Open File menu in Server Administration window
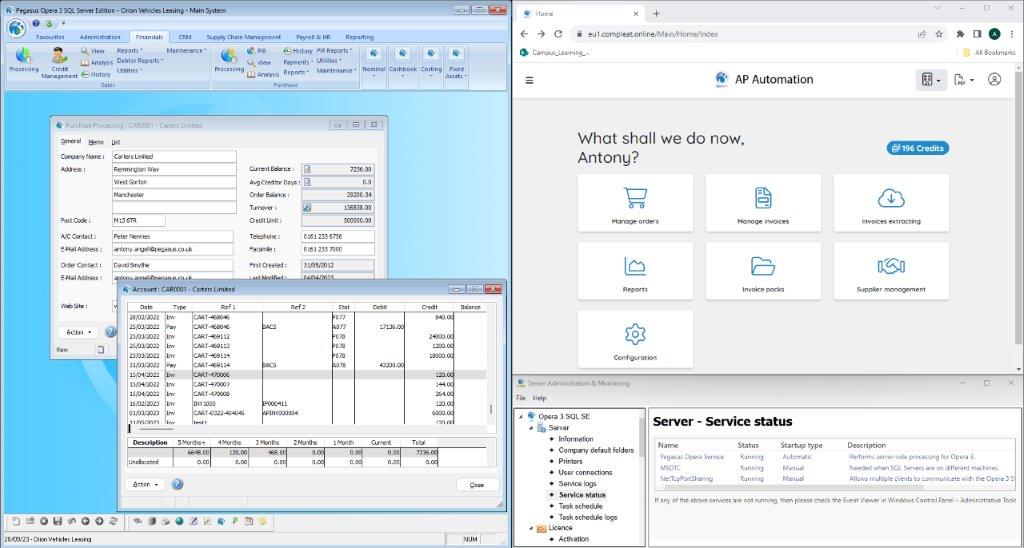Screen dimensions: 1024x548 (x=521, y=398)
